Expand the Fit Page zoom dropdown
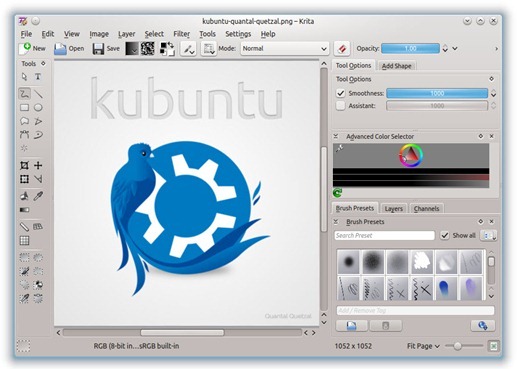Viewport: 524px width, 369px height. [x=423, y=346]
